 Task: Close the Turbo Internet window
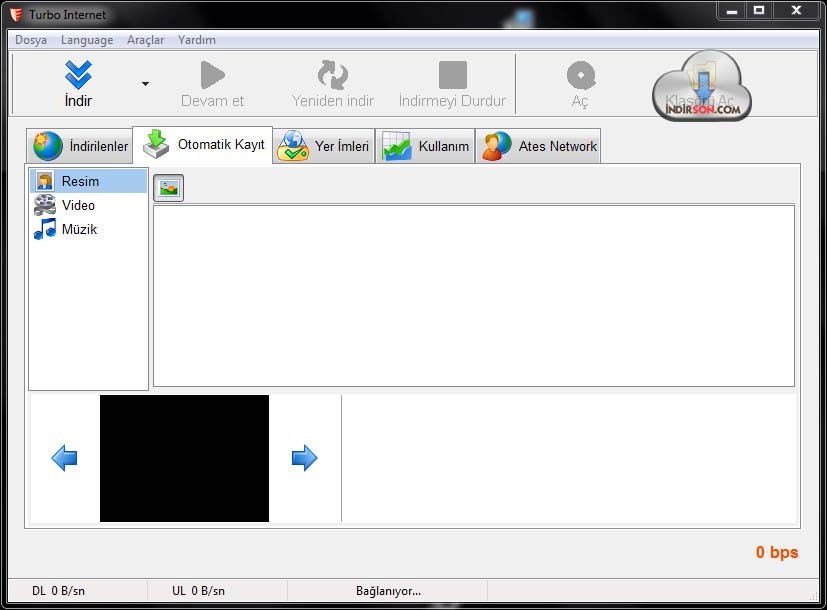point(797,11)
